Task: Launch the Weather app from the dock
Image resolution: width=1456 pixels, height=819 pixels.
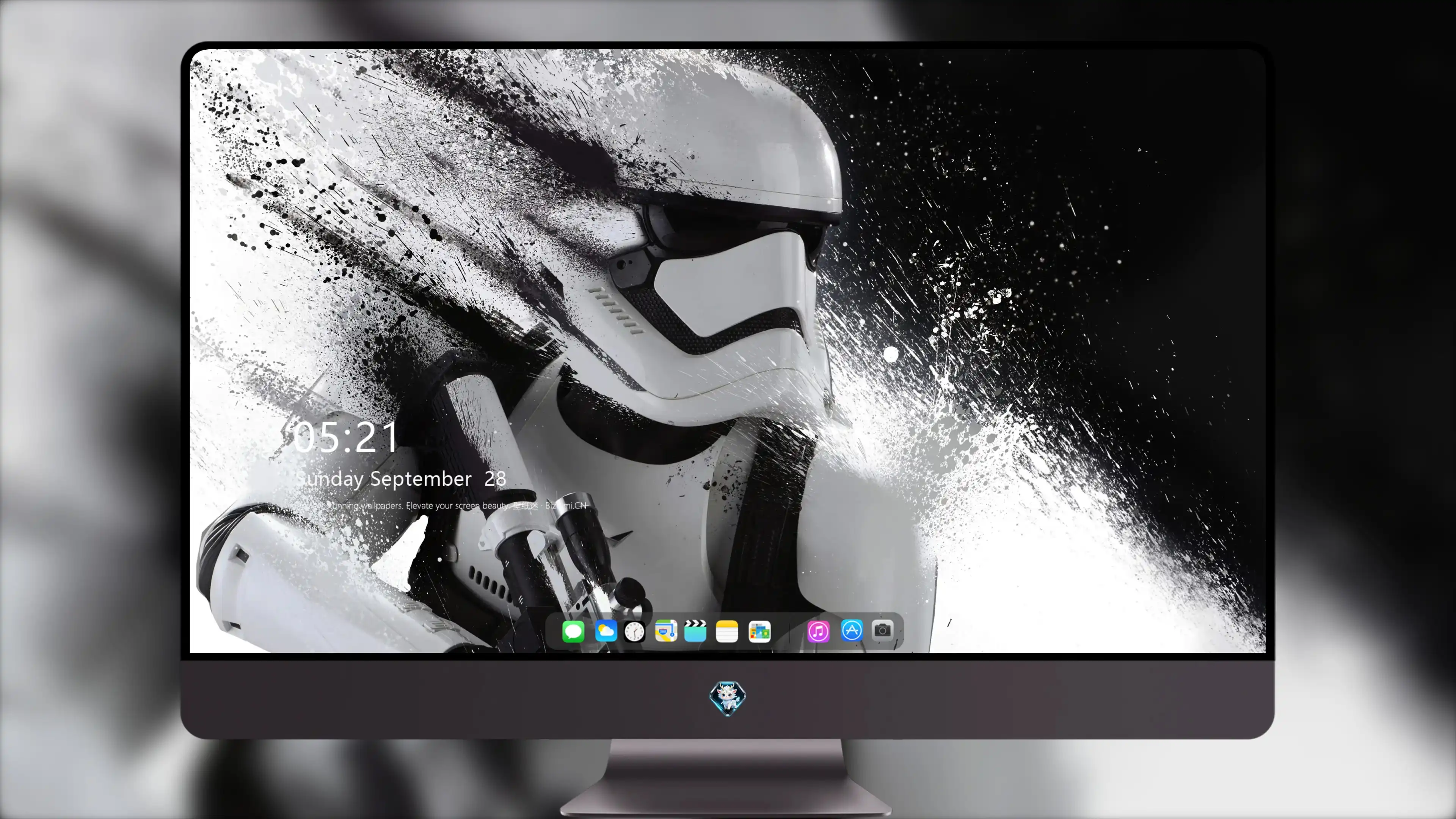Action: pyautogui.click(x=606, y=631)
